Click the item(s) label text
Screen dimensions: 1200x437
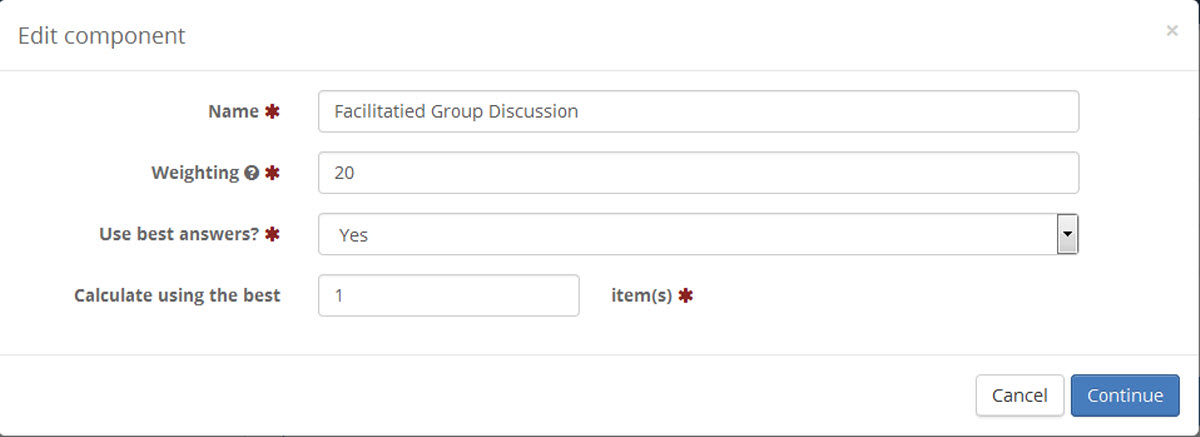[641, 296]
